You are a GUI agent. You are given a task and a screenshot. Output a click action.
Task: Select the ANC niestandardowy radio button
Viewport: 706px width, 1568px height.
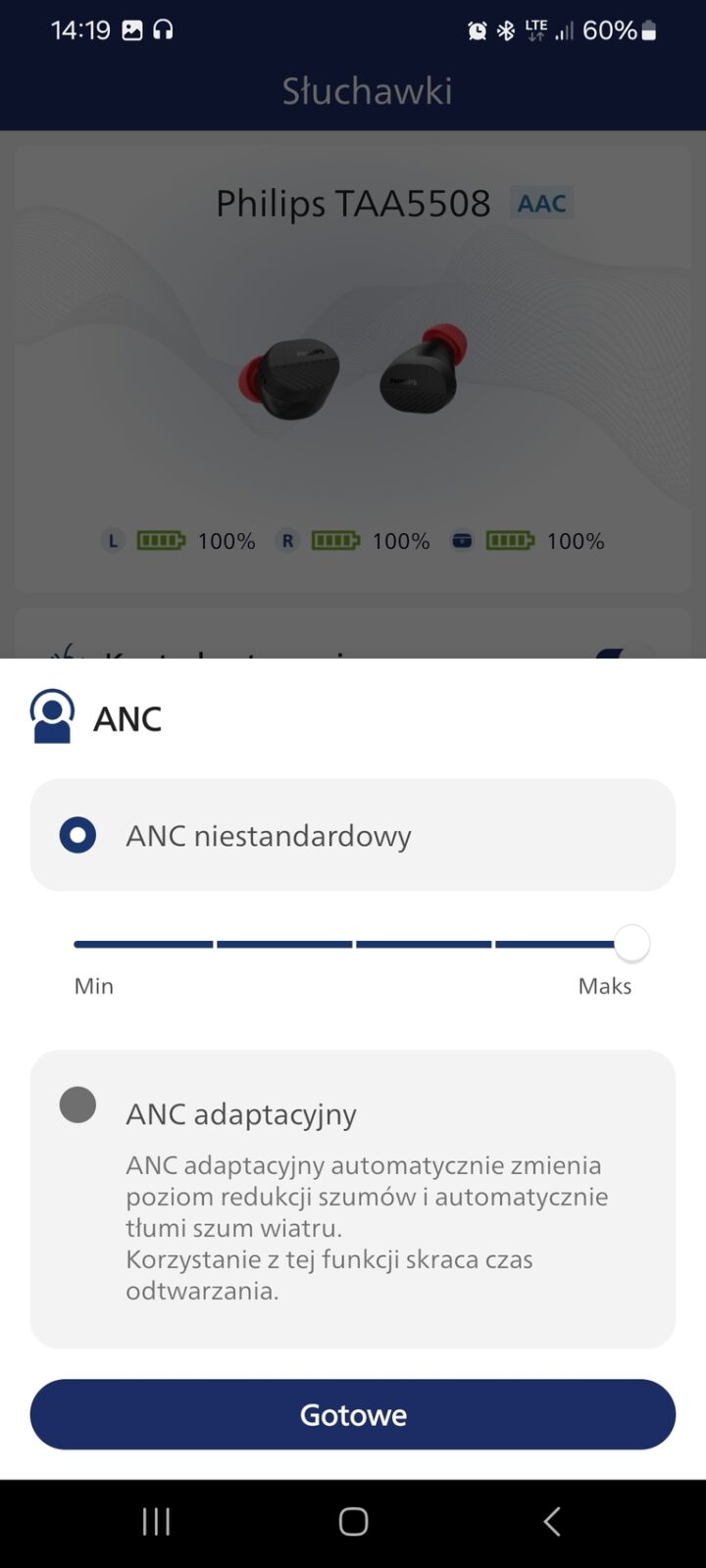click(77, 835)
